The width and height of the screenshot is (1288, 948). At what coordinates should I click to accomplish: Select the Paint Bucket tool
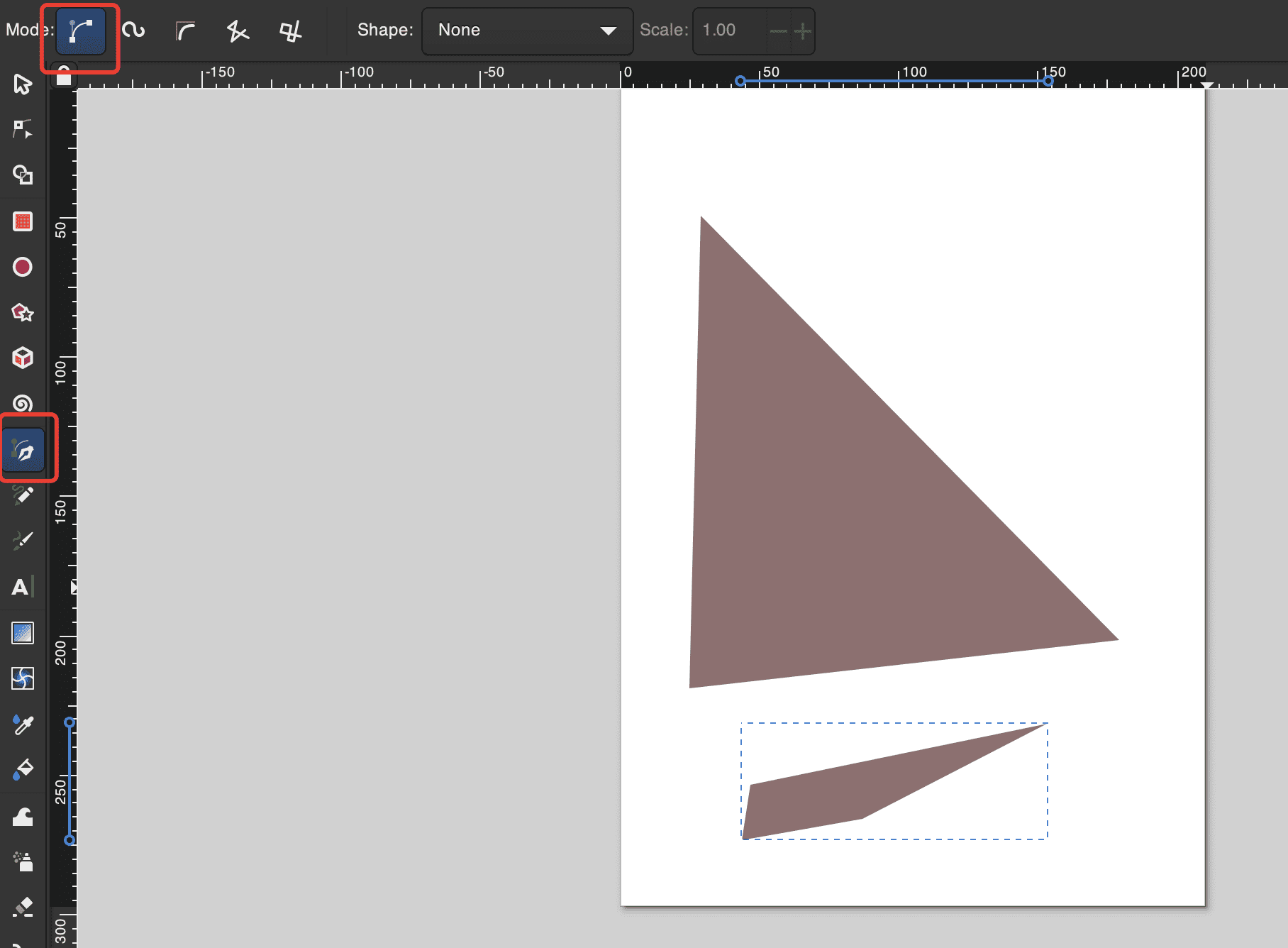point(23,770)
